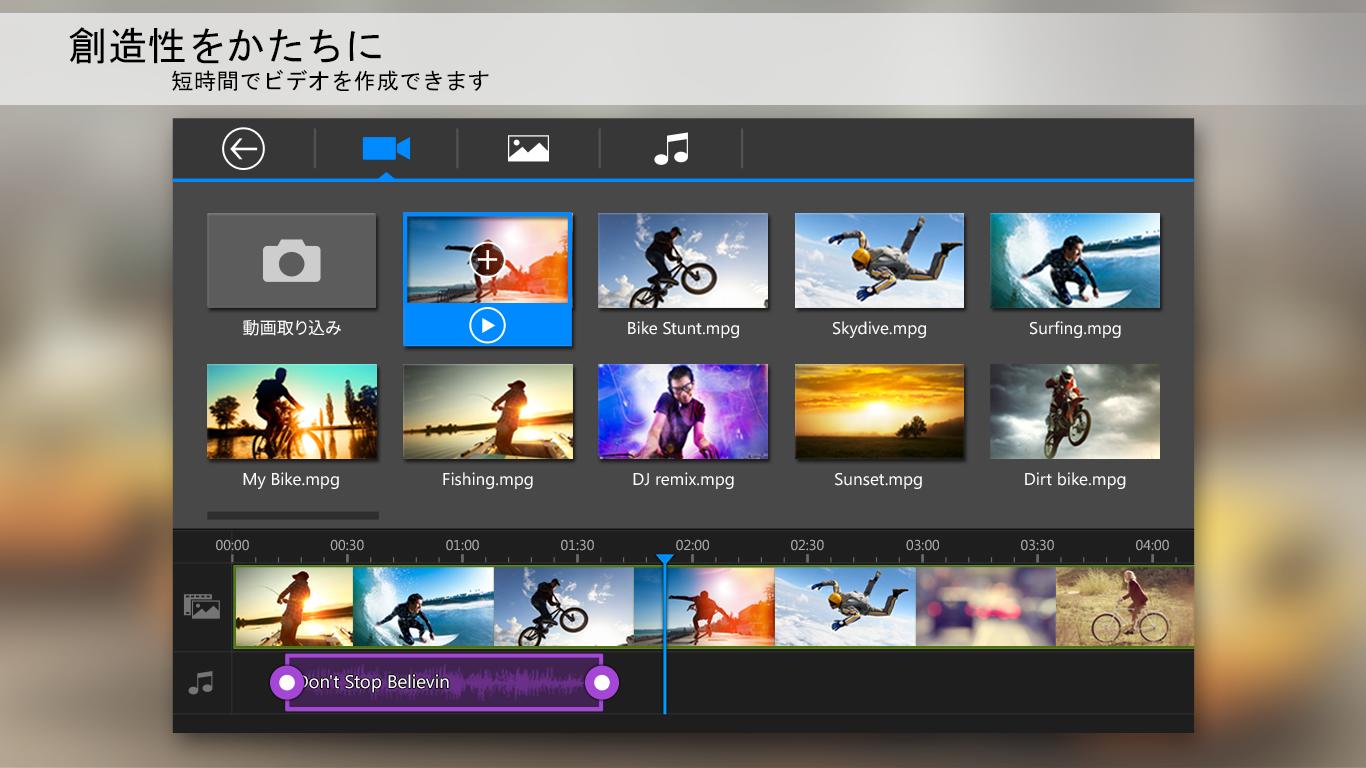1366x768 pixels.
Task: Select the Dirt bike.mpg thumbnail
Action: pos(1075,411)
